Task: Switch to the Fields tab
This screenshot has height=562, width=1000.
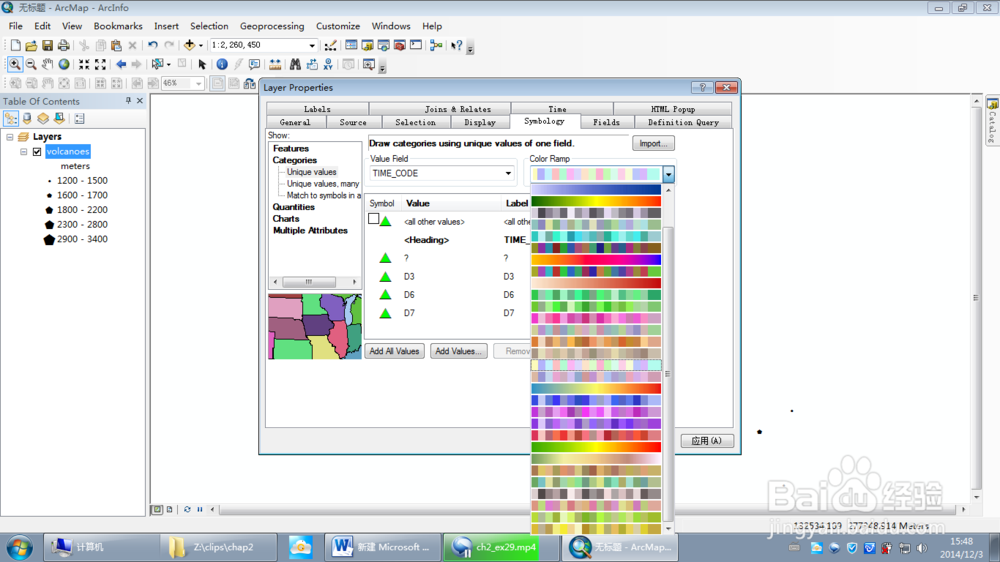Action: [606, 122]
